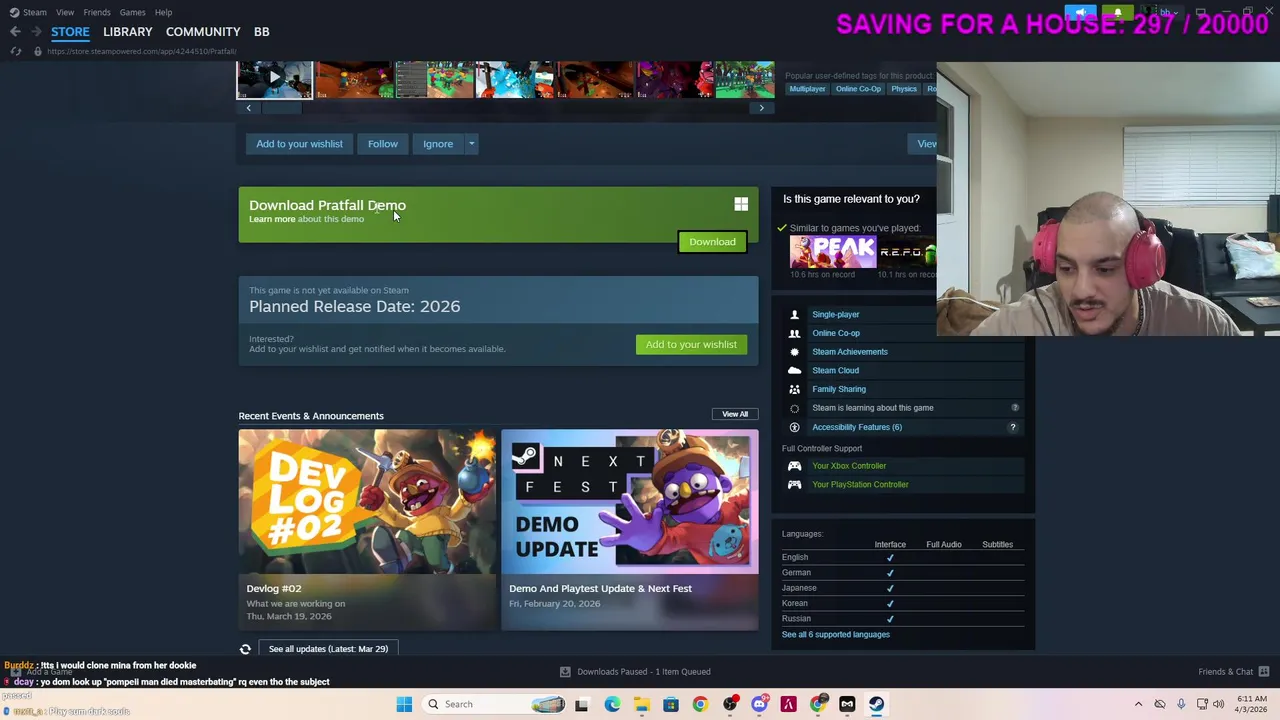Click the Windows platform icon on the demo banner

741,204
